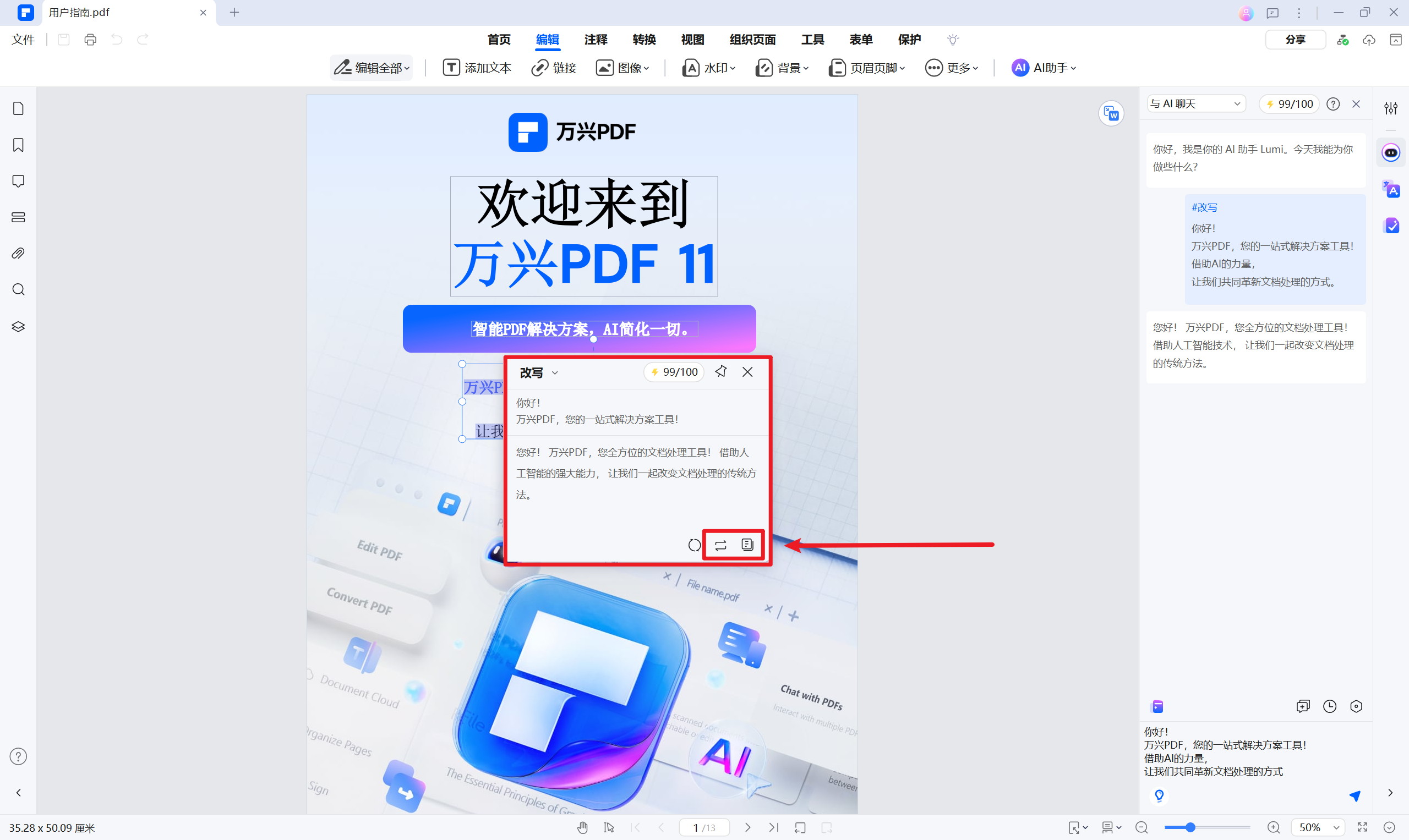Click the replace icon in rewrite popup
The width and height of the screenshot is (1409, 840).
(x=720, y=545)
